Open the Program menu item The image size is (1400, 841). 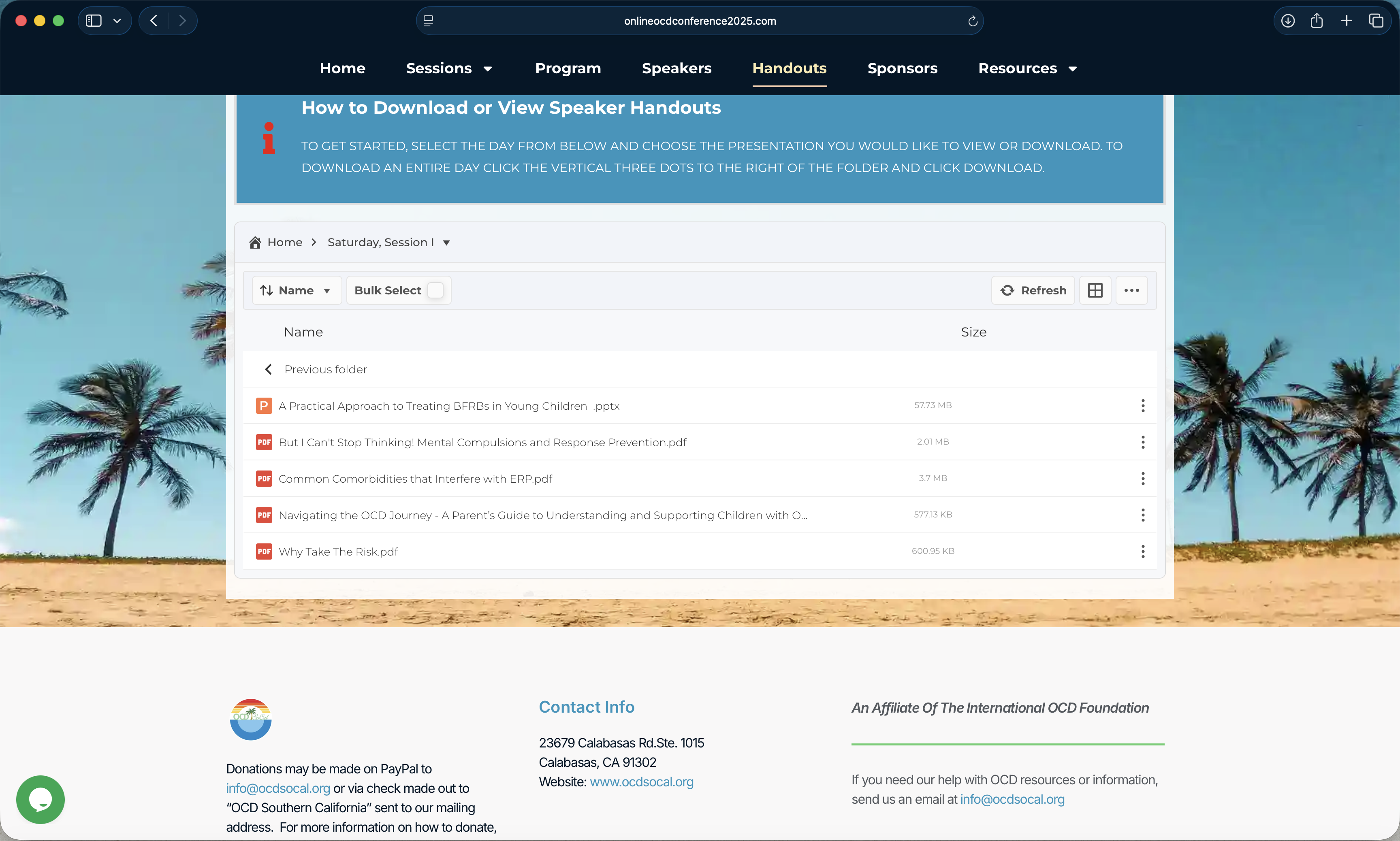click(568, 68)
